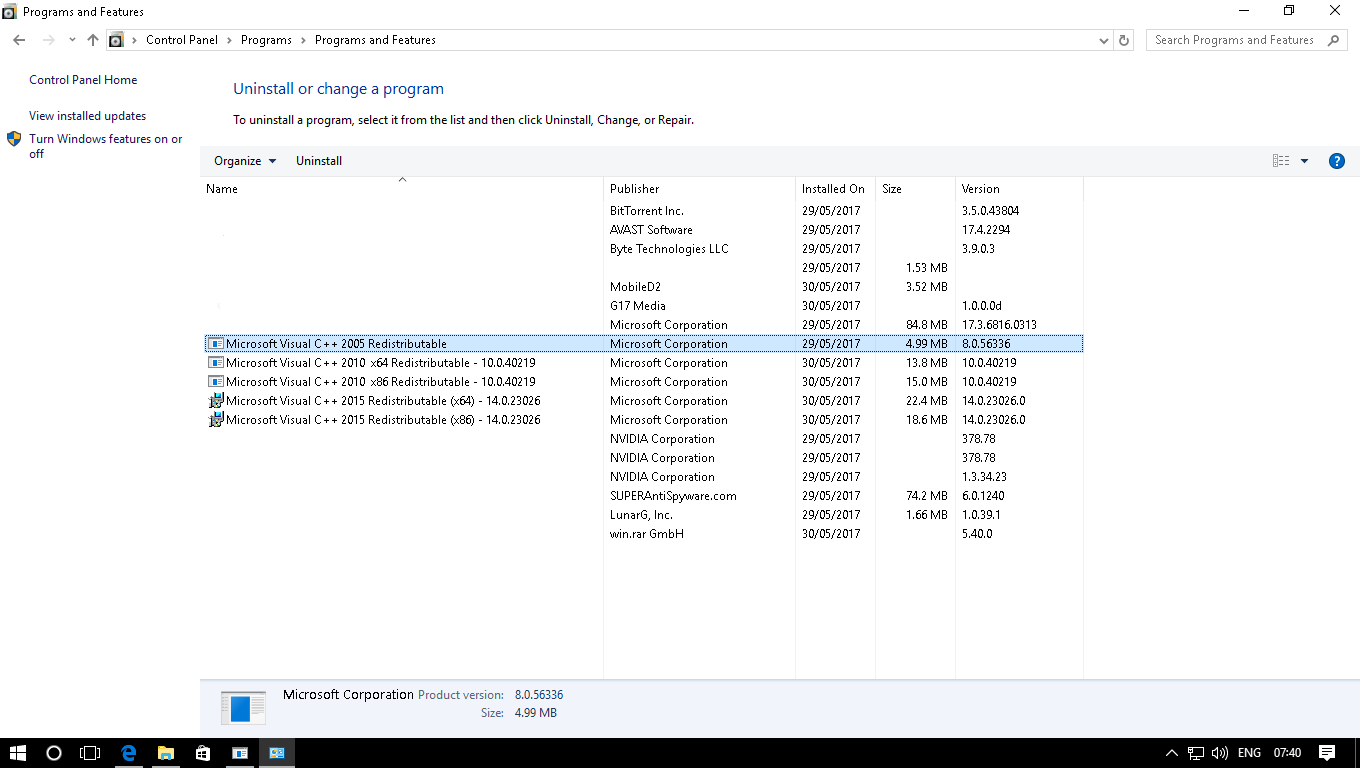Click icon of Visual C++ 2015 (x64) Redistributable
1360x768 pixels.
[215, 401]
